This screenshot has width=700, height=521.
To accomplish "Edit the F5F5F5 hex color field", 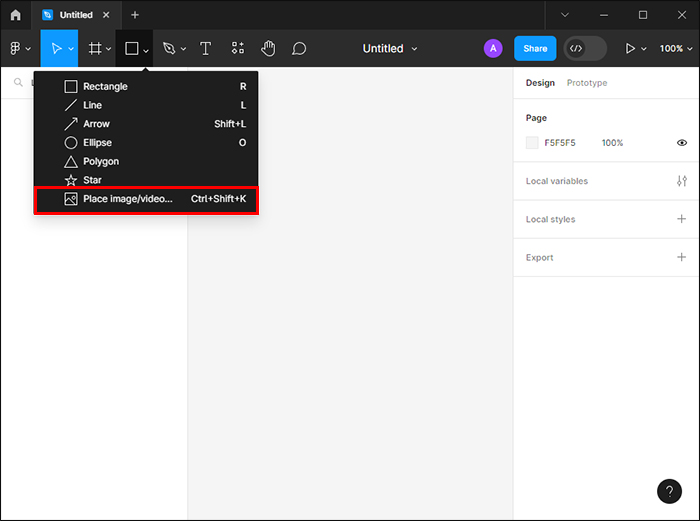I will 560,143.
